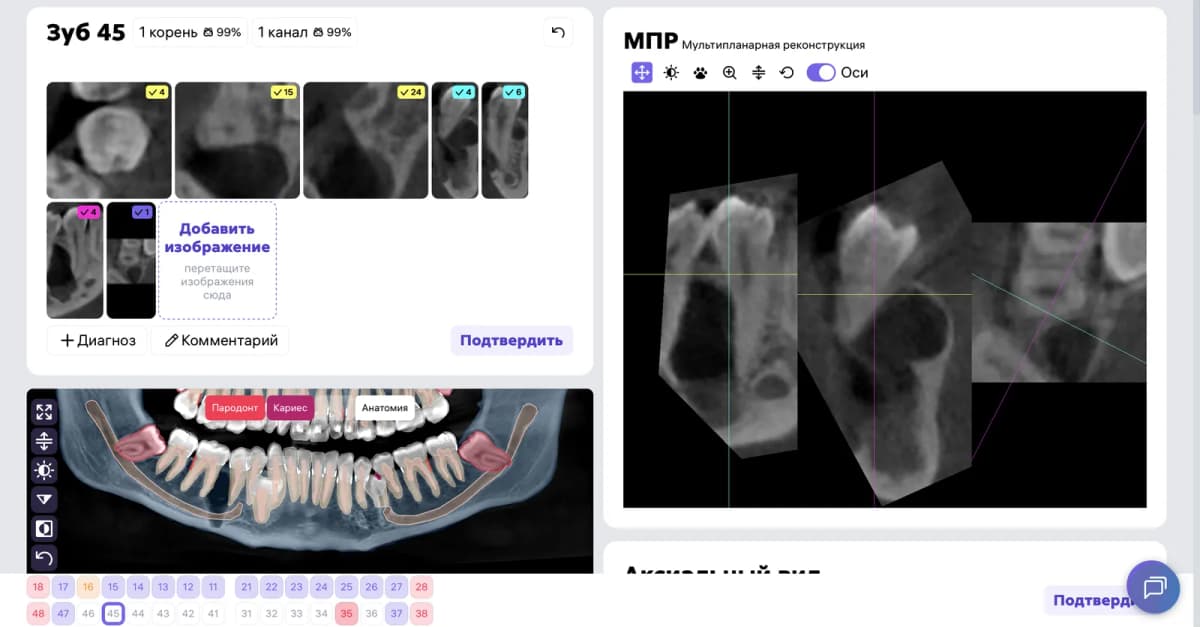The image size is (1200, 627).
Task: Click the downward triangle icon in panoramic sidebar
Action: (x=44, y=499)
